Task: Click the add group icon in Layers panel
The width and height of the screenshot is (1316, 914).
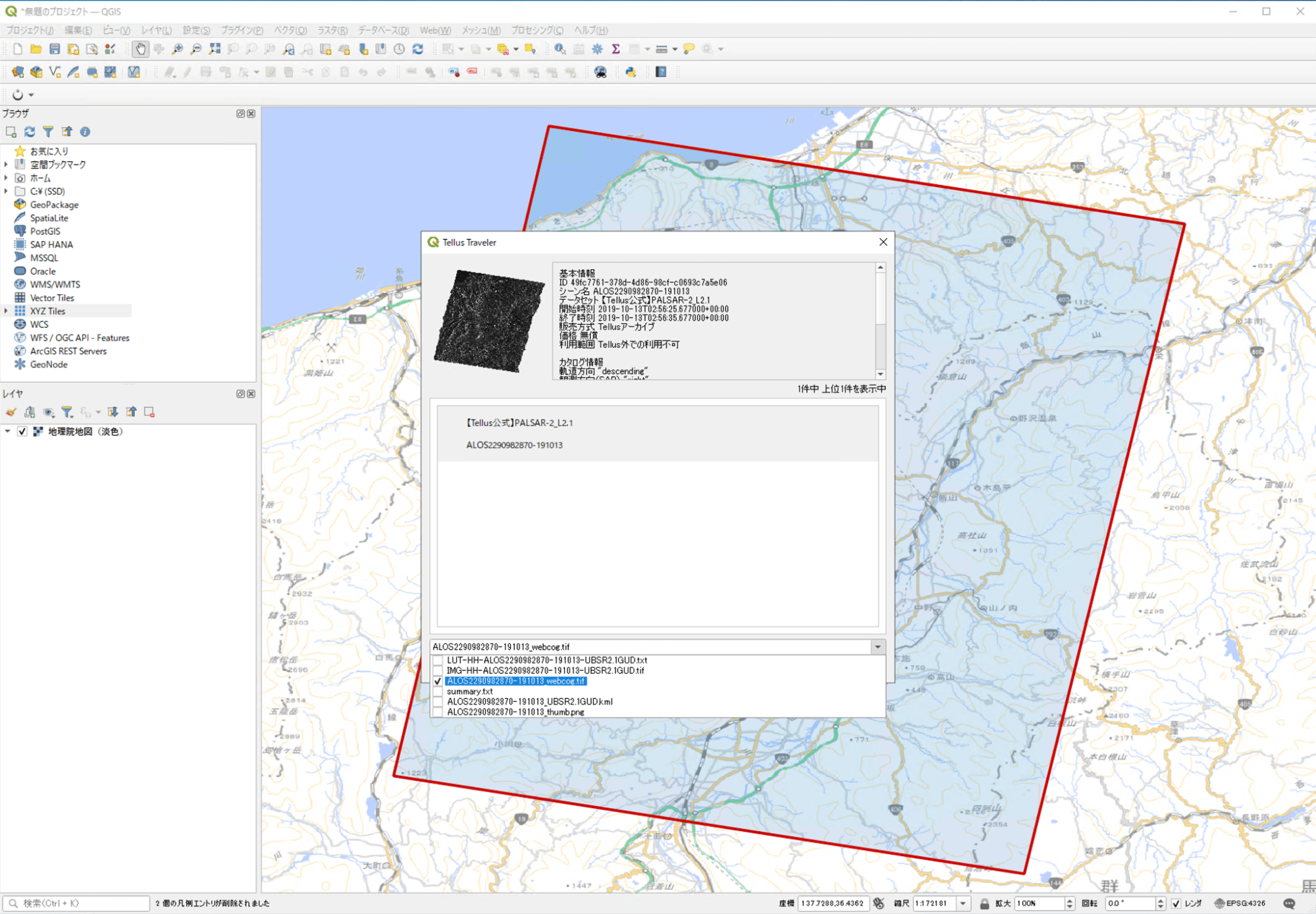Action: tap(30, 412)
